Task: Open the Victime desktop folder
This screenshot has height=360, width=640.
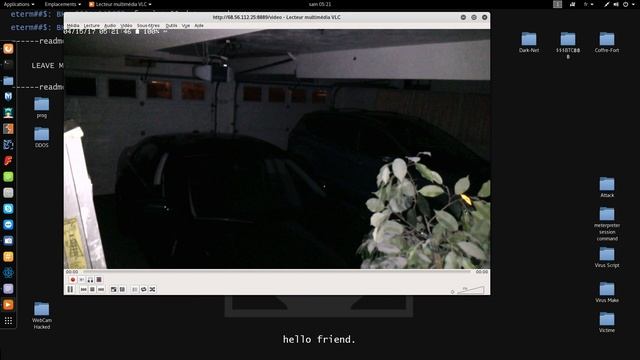Action: point(607,322)
